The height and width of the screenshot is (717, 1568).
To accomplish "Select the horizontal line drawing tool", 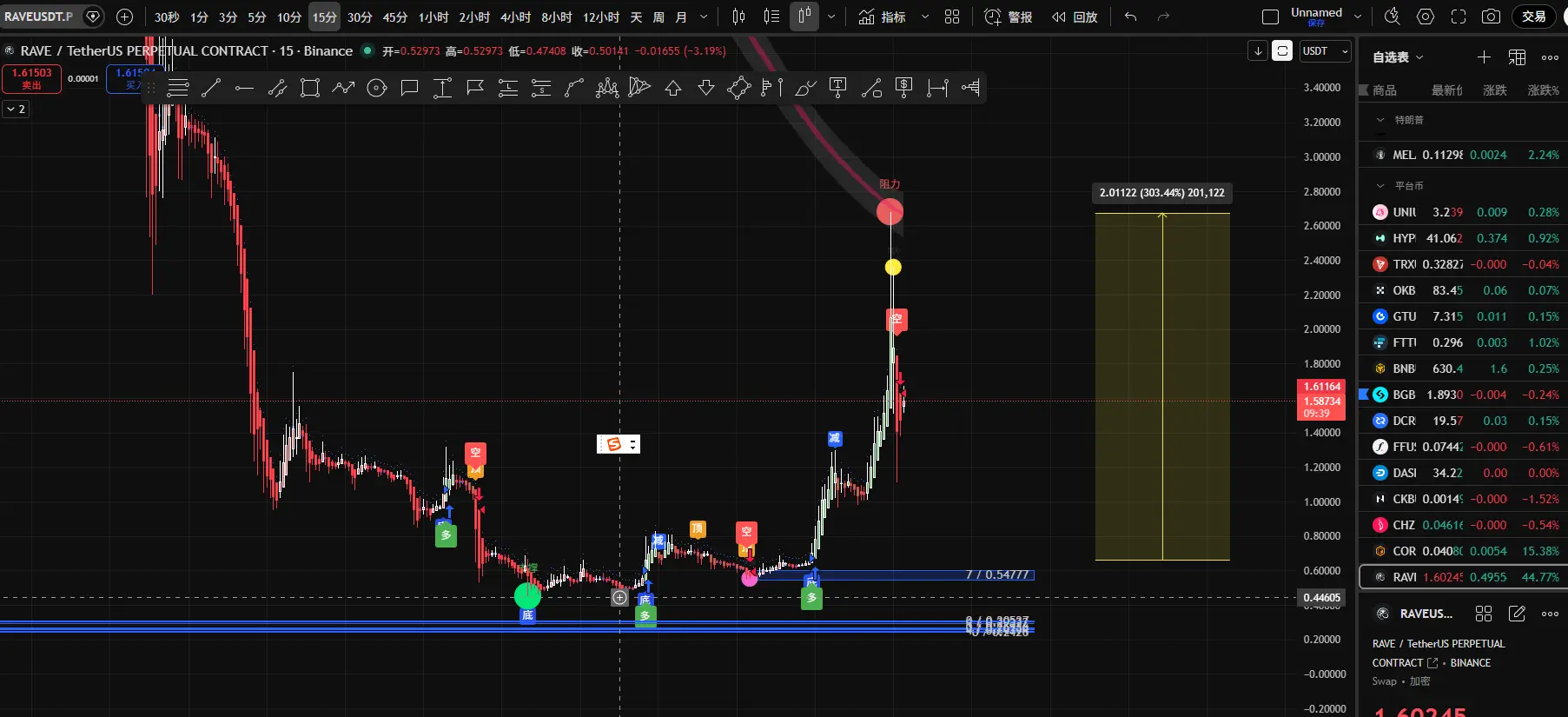I will 244,88.
